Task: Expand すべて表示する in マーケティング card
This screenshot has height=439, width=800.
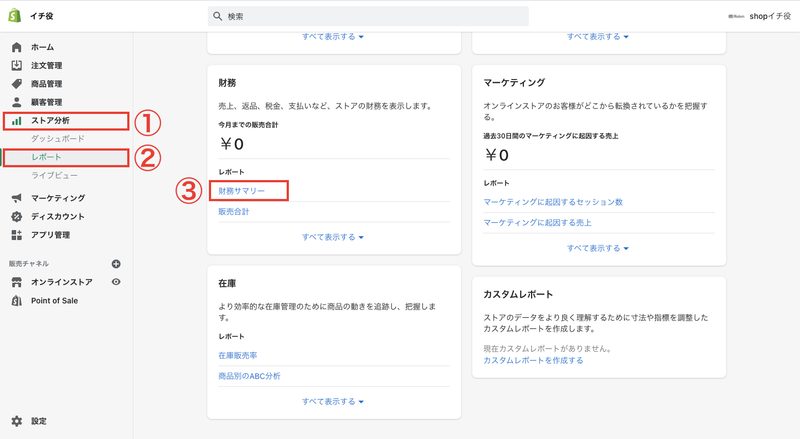Action: click(597, 248)
